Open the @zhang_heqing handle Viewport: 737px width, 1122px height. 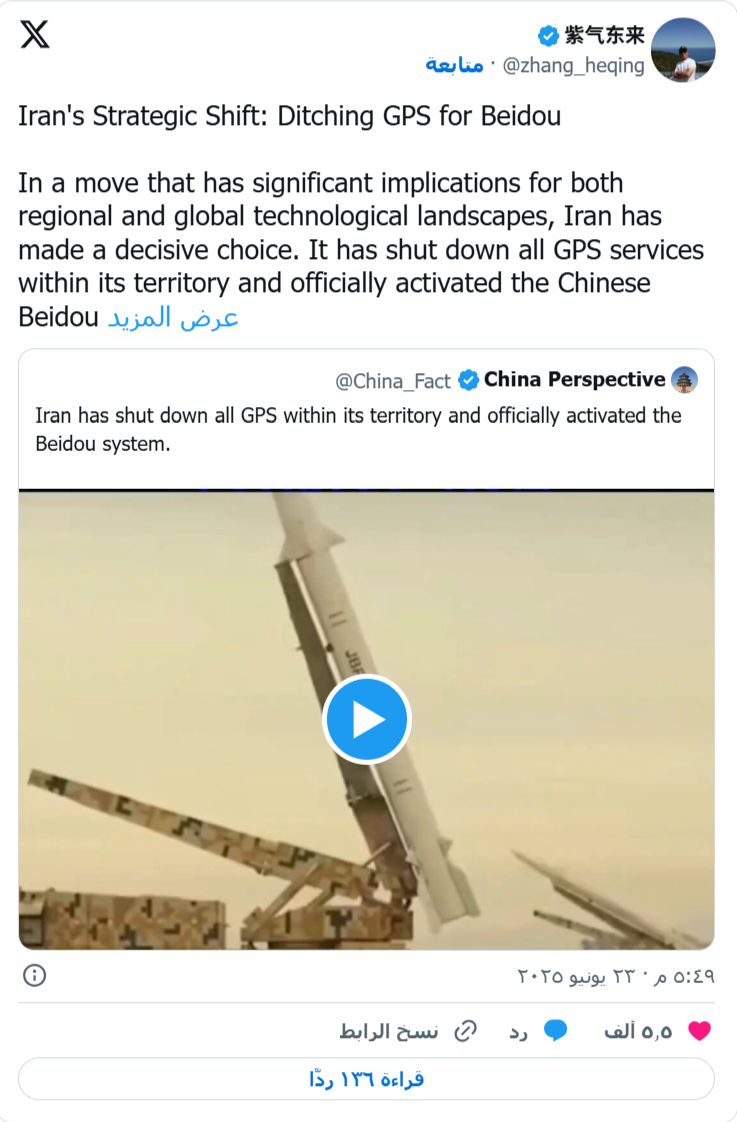point(573,66)
